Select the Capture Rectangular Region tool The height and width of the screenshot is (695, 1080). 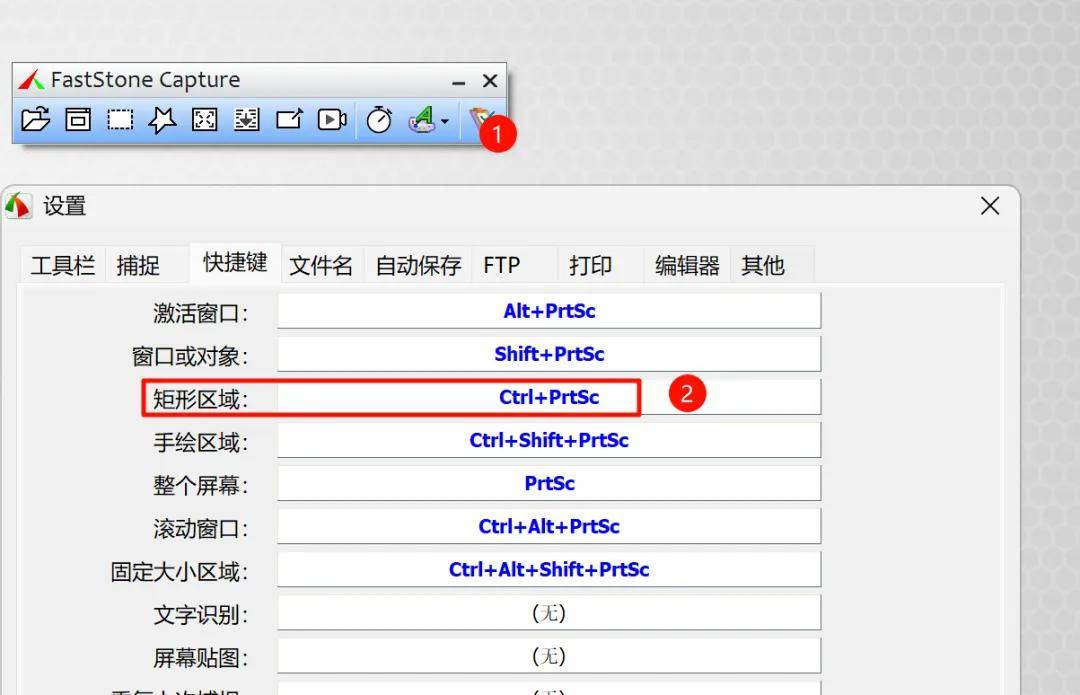(120, 120)
